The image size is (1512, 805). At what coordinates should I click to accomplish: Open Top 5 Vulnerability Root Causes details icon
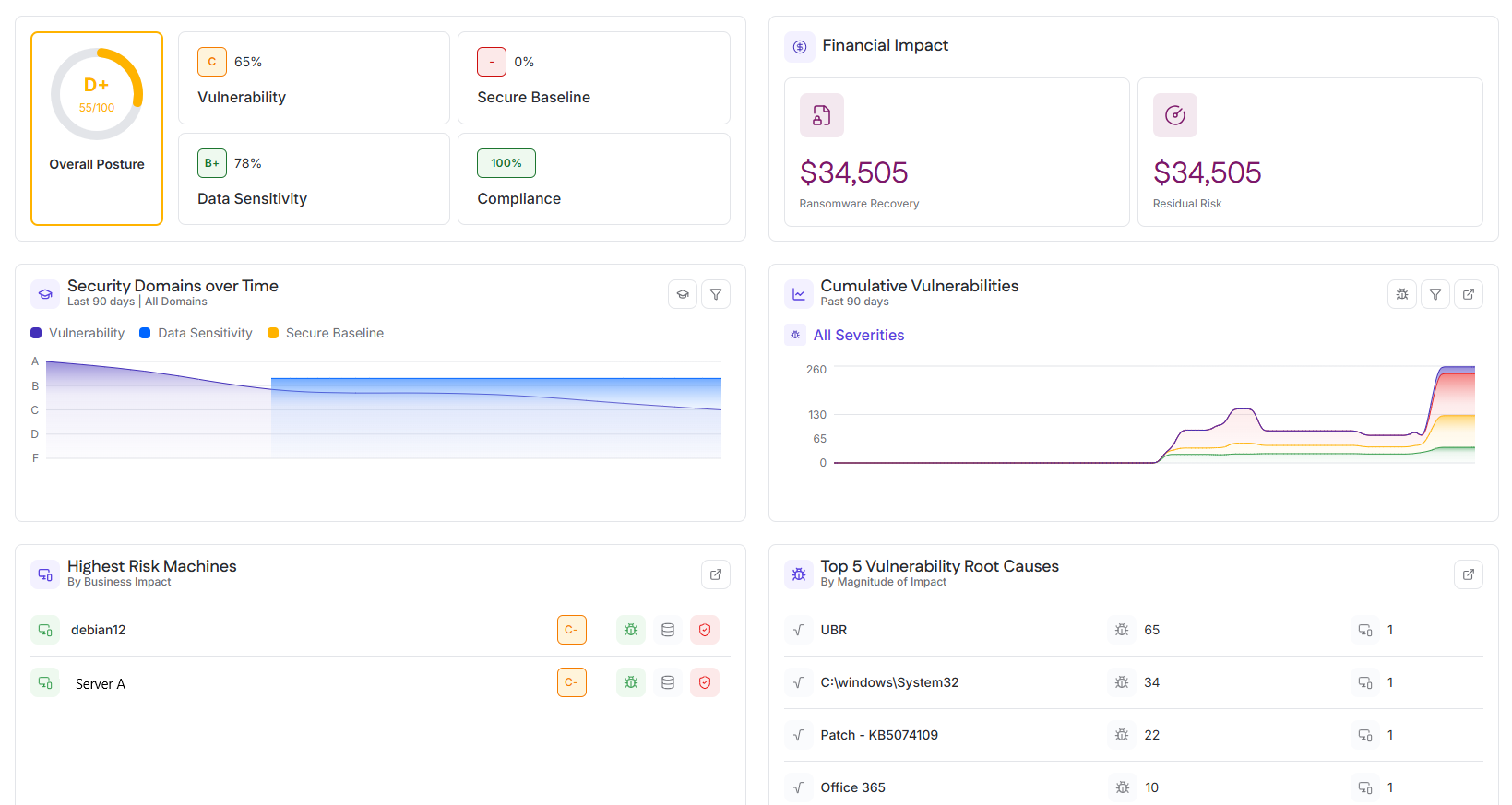[x=1469, y=574]
